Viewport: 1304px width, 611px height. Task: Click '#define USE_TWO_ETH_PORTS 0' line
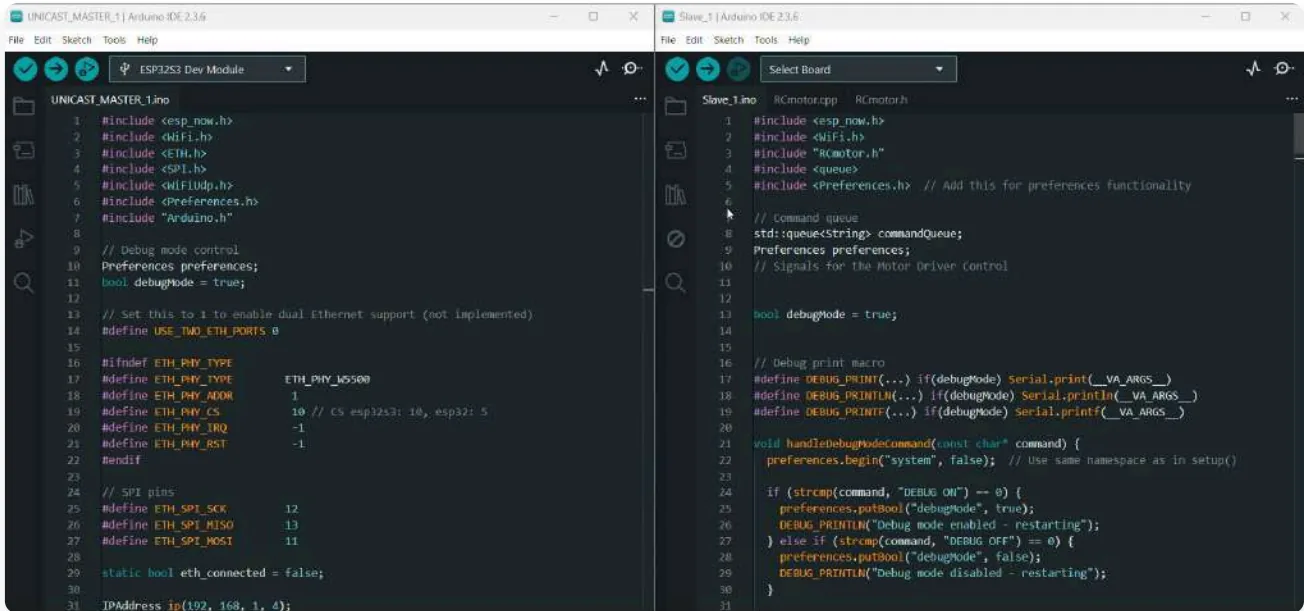coord(190,330)
